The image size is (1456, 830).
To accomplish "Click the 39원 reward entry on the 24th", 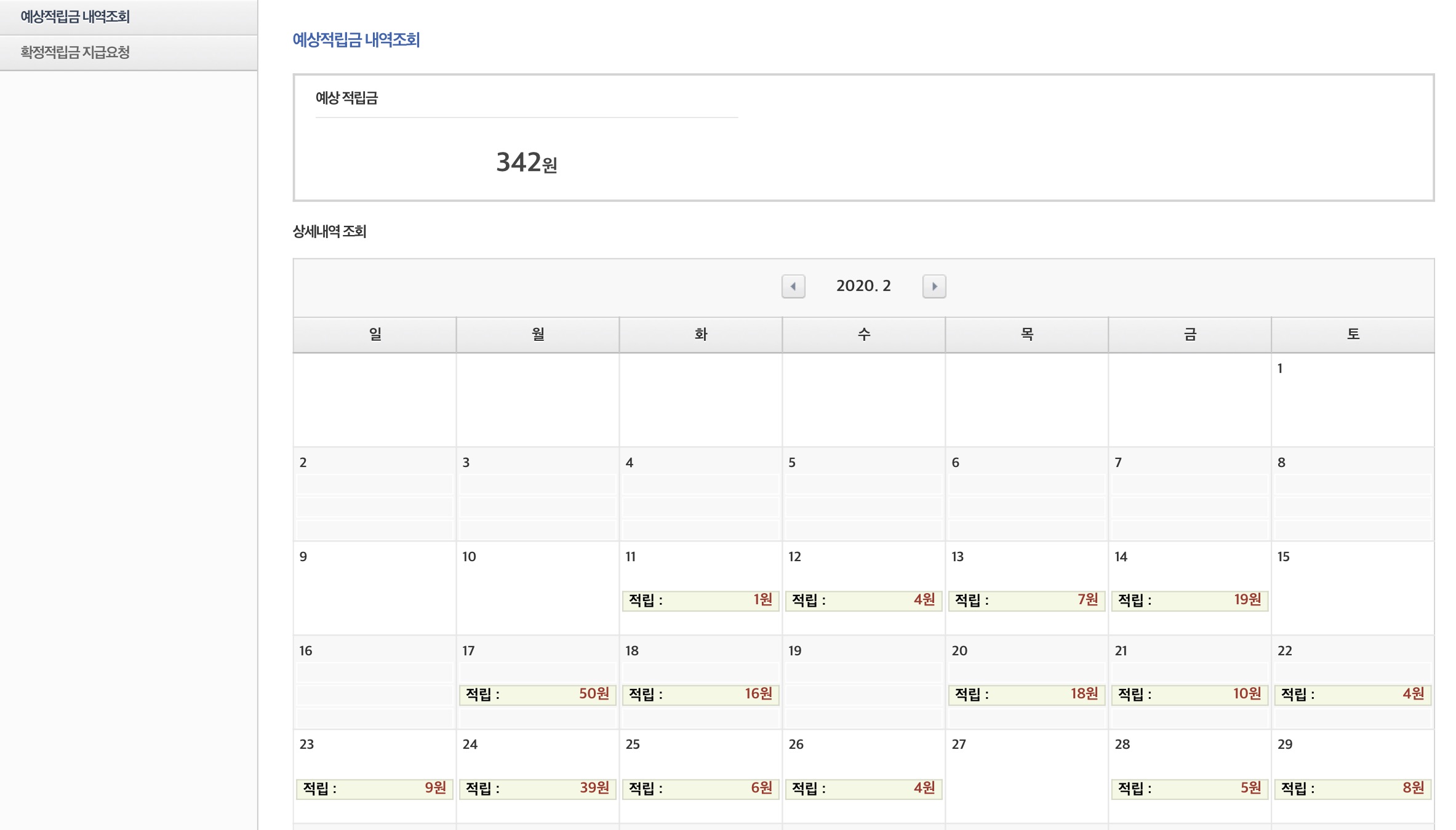I will point(537,788).
